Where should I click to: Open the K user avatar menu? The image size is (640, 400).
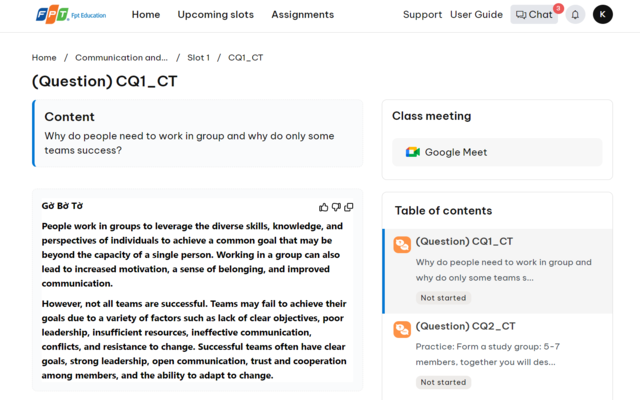coord(602,15)
